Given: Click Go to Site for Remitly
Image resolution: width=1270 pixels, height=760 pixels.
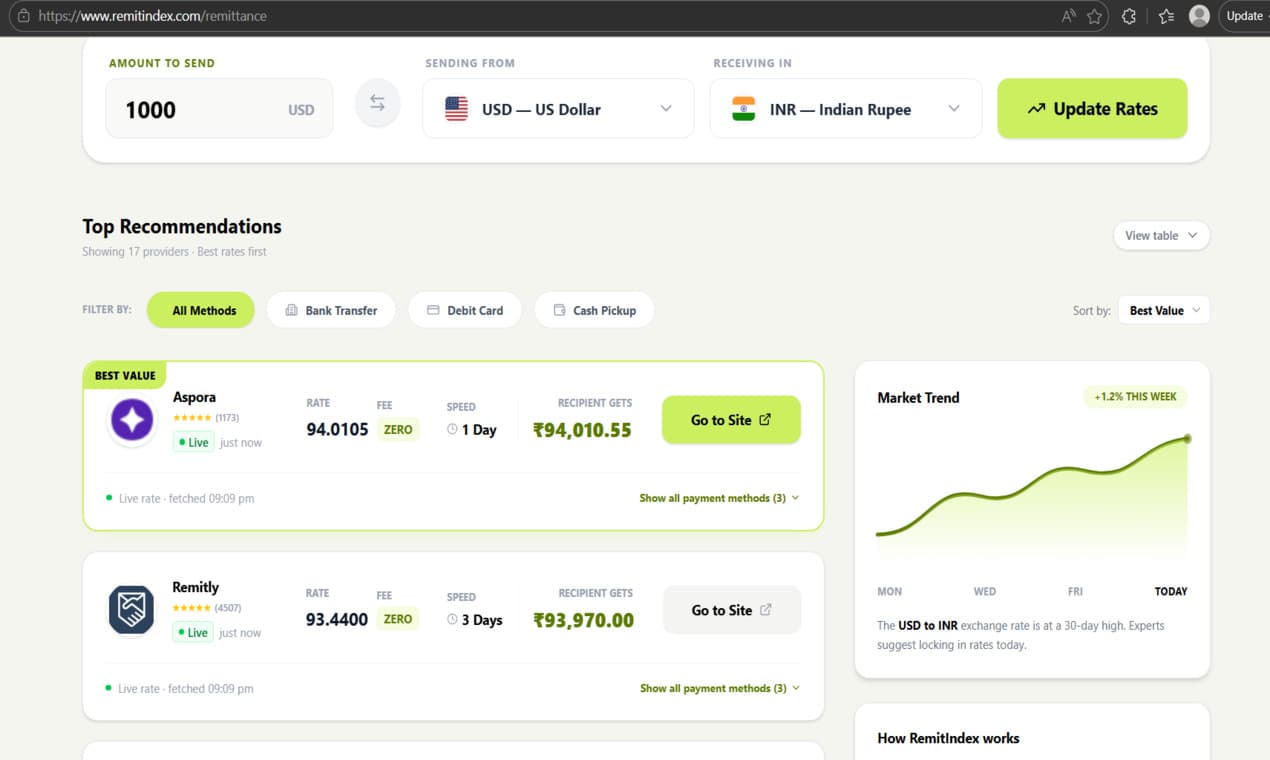Looking at the screenshot, I should coord(731,609).
